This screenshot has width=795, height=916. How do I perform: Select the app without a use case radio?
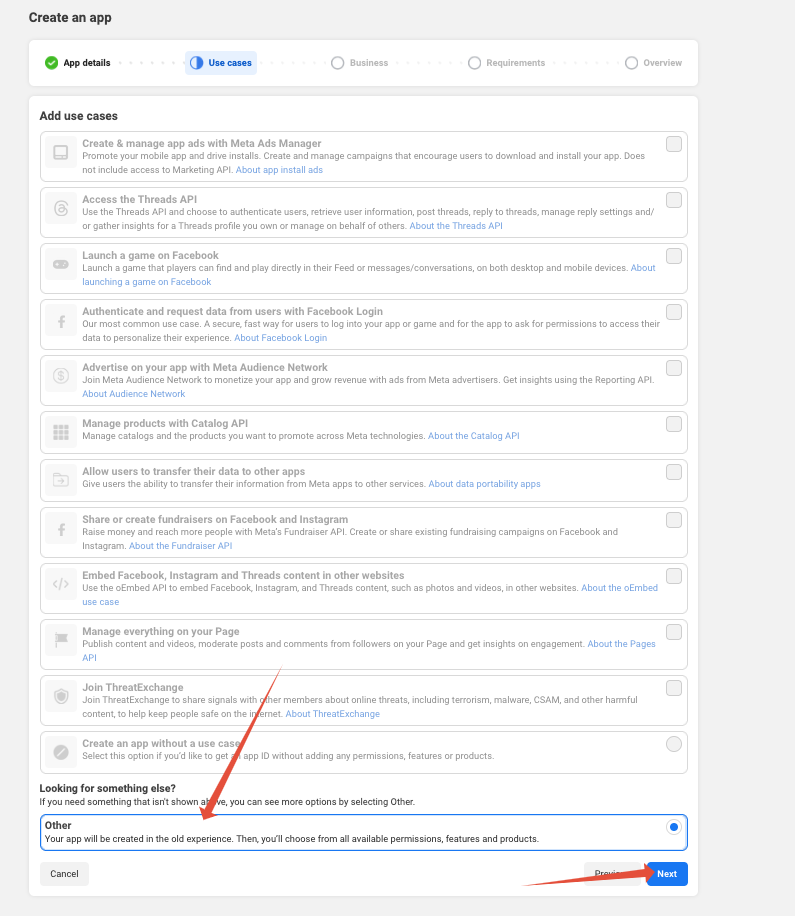coord(674,744)
